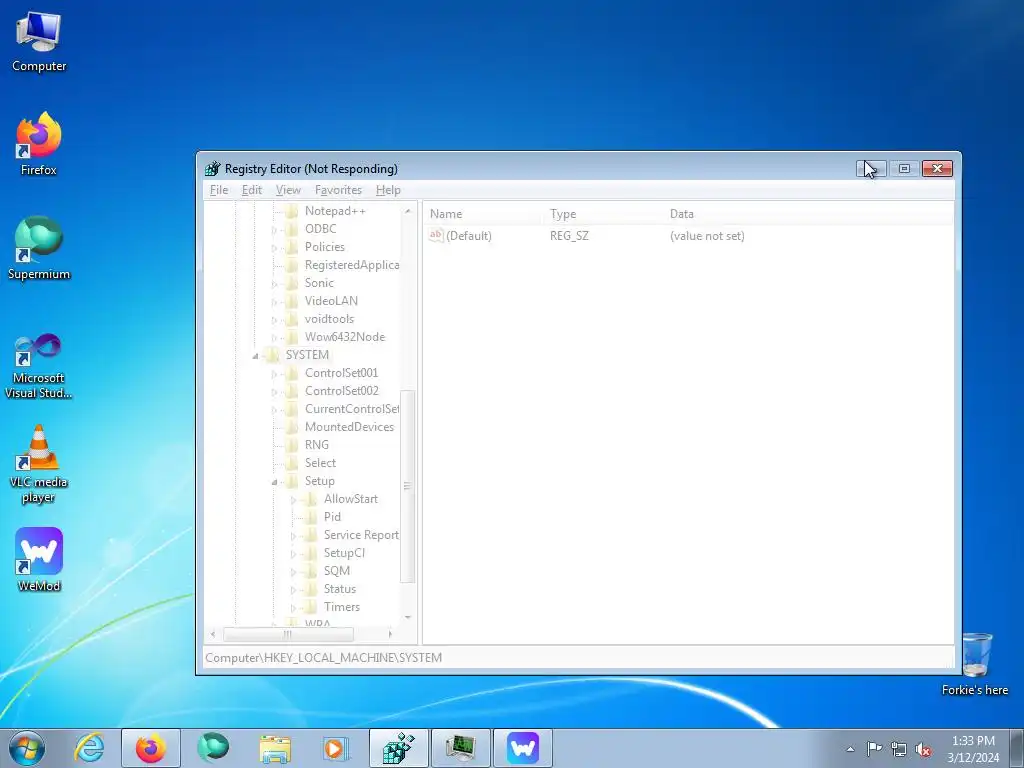Open the Microsoft Visual Studio desktop shortcut
This screenshot has height=768, width=1024.
click(x=39, y=366)
